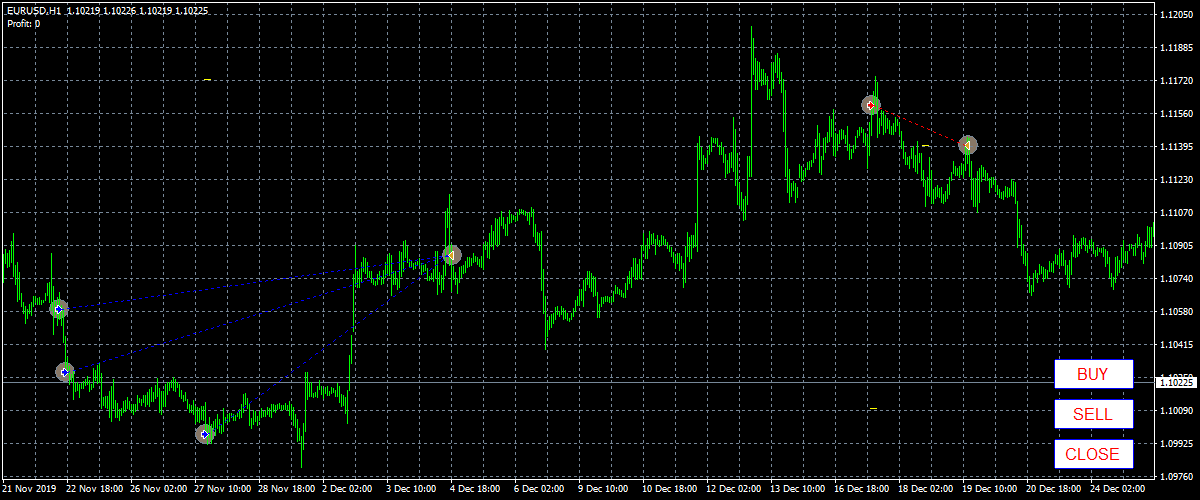The height and width of the screenshot is (500, 1200).
Task: Click the EURUSD,H1 chart title text
Action: [33, 10]
